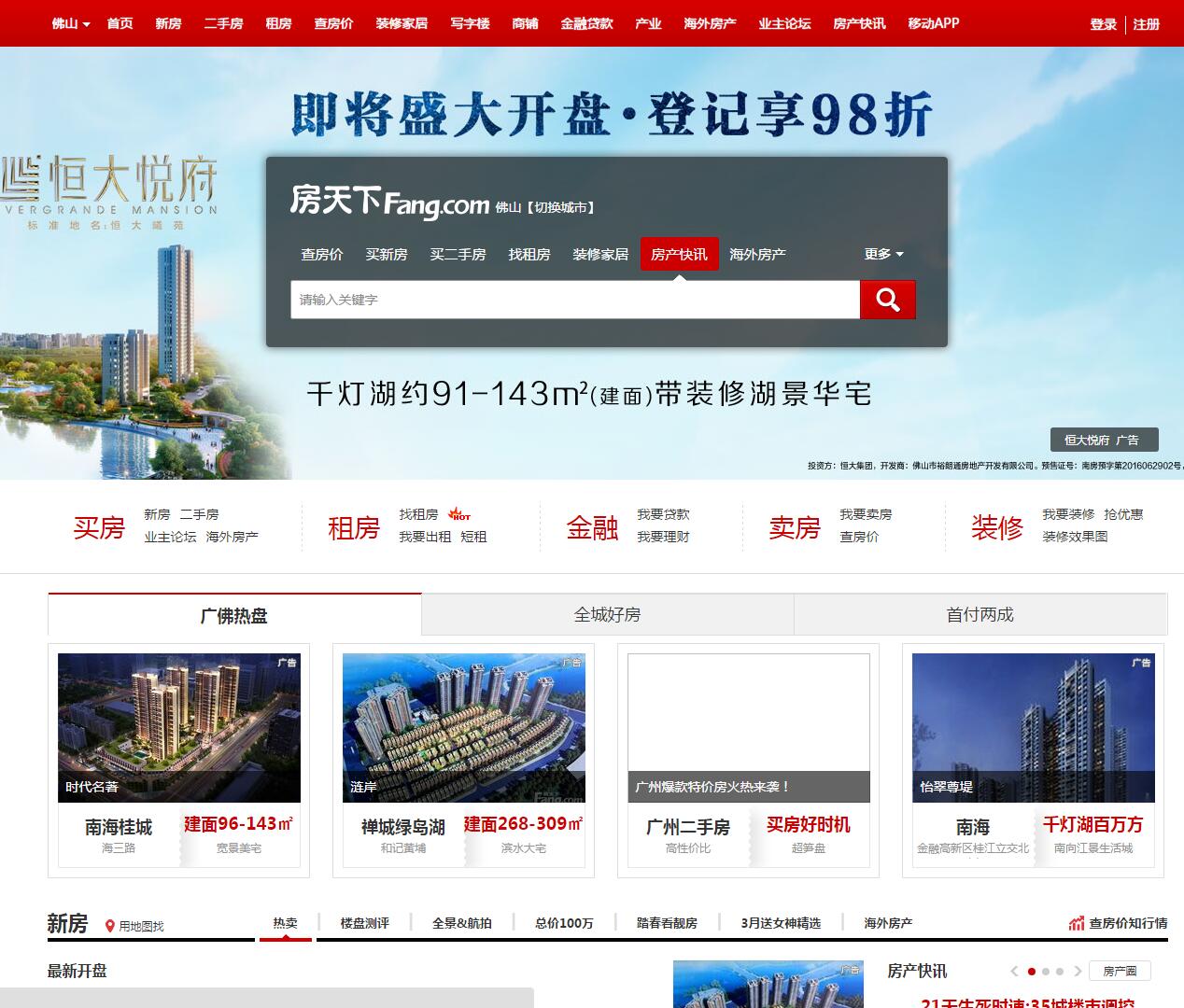
Task: Open 房产快讯 in the top navigation
Action: [x=859, y=23]
